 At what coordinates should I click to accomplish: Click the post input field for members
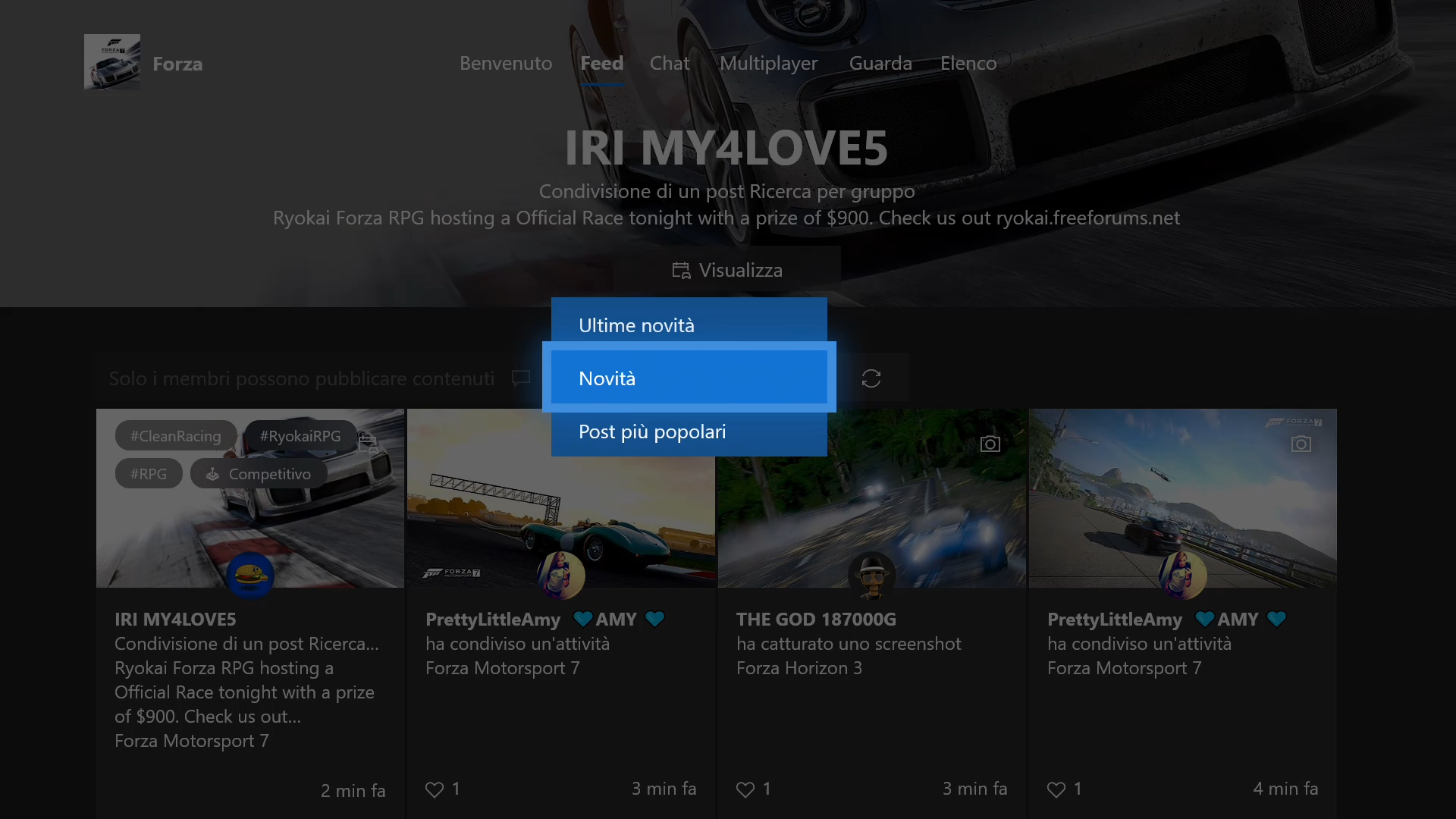click(x=318, y=378)
